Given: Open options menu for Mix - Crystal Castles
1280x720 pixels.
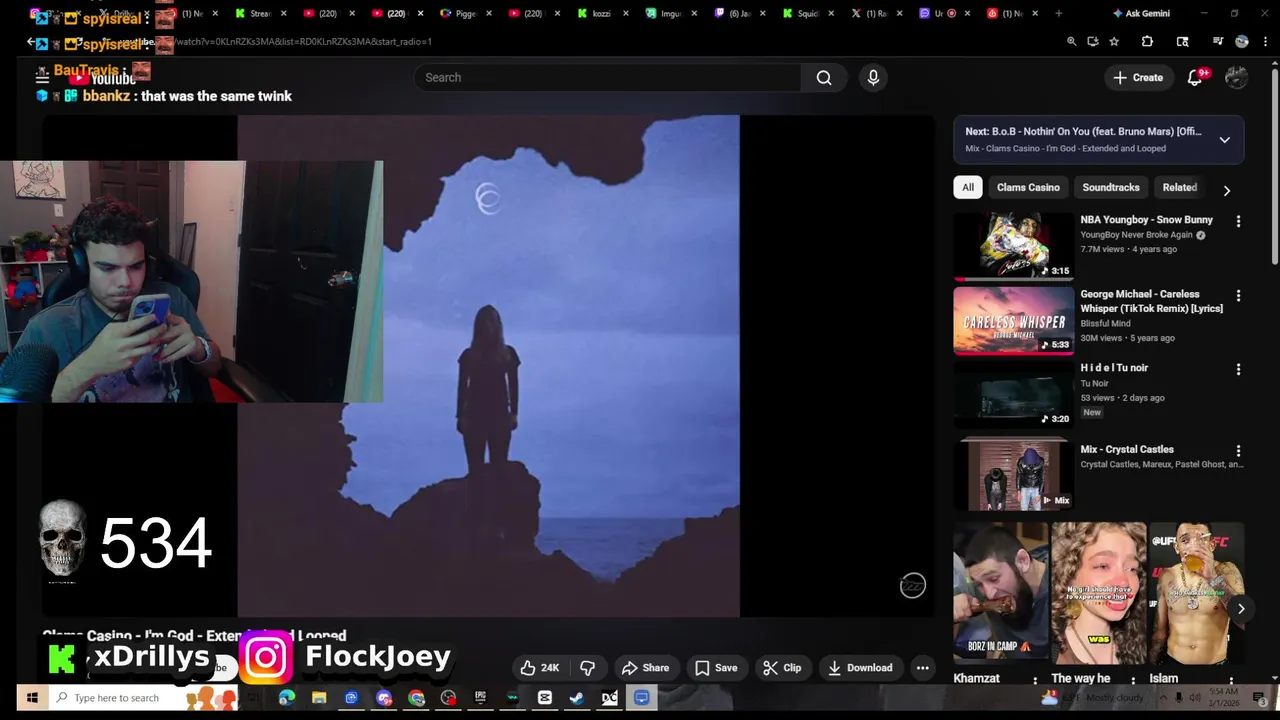Looking at the screenshot, I should coord(1238,451).
